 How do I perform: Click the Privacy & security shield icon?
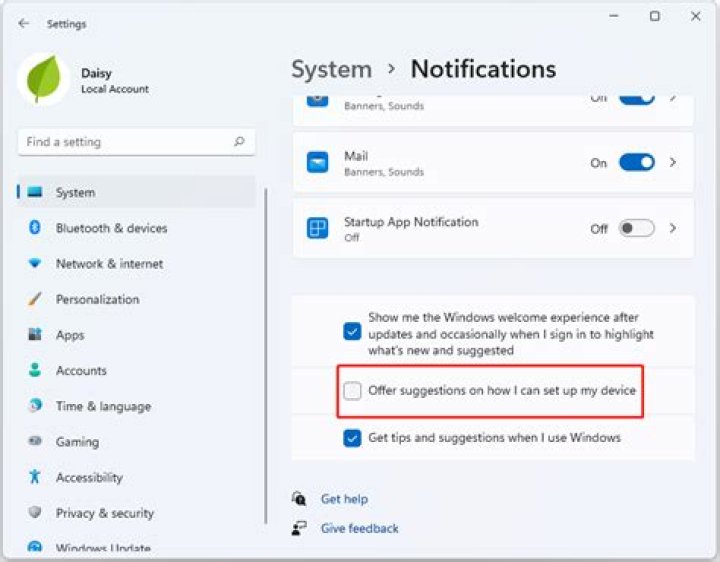click(x=35, y=513)
